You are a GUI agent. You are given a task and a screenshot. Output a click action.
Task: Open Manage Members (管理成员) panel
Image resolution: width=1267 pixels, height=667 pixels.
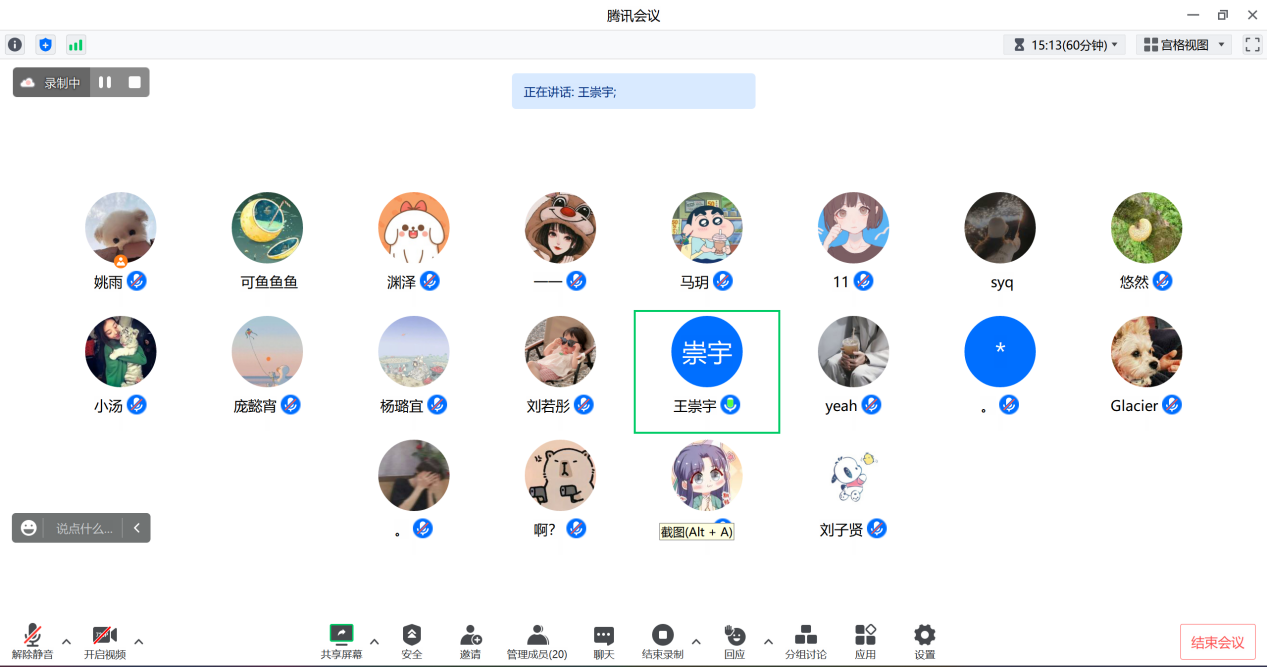(x=537, y=640)
